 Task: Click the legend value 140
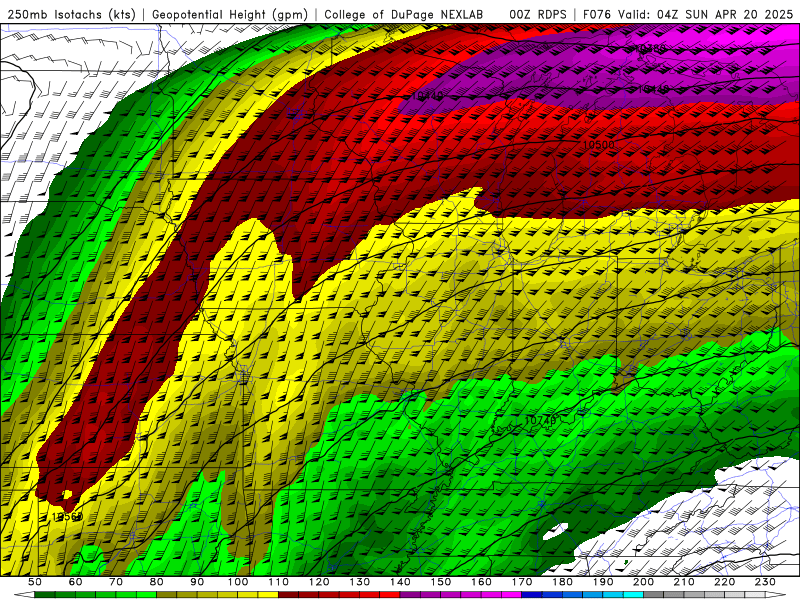400,582
